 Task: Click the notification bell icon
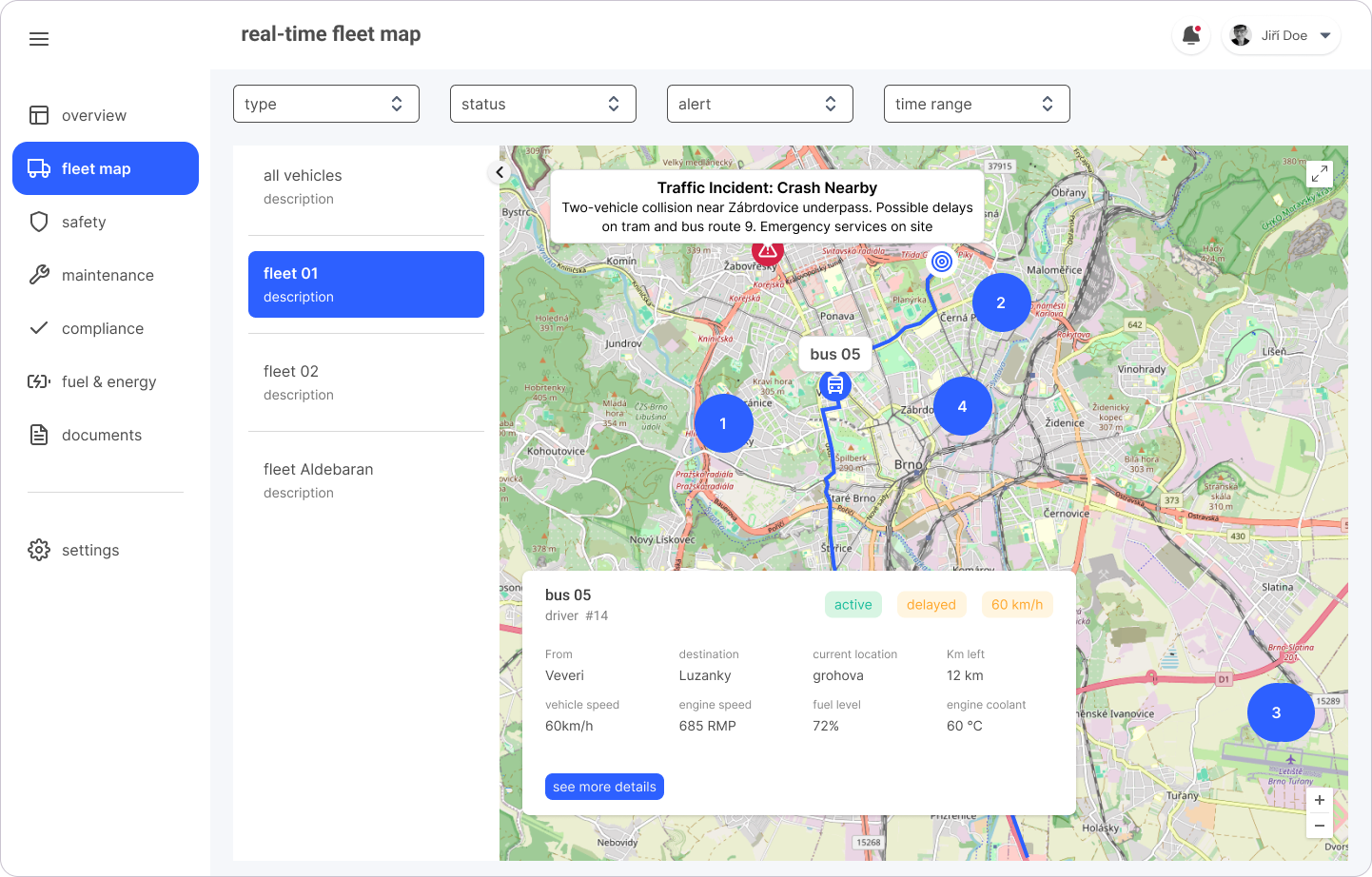[1190, 36]
